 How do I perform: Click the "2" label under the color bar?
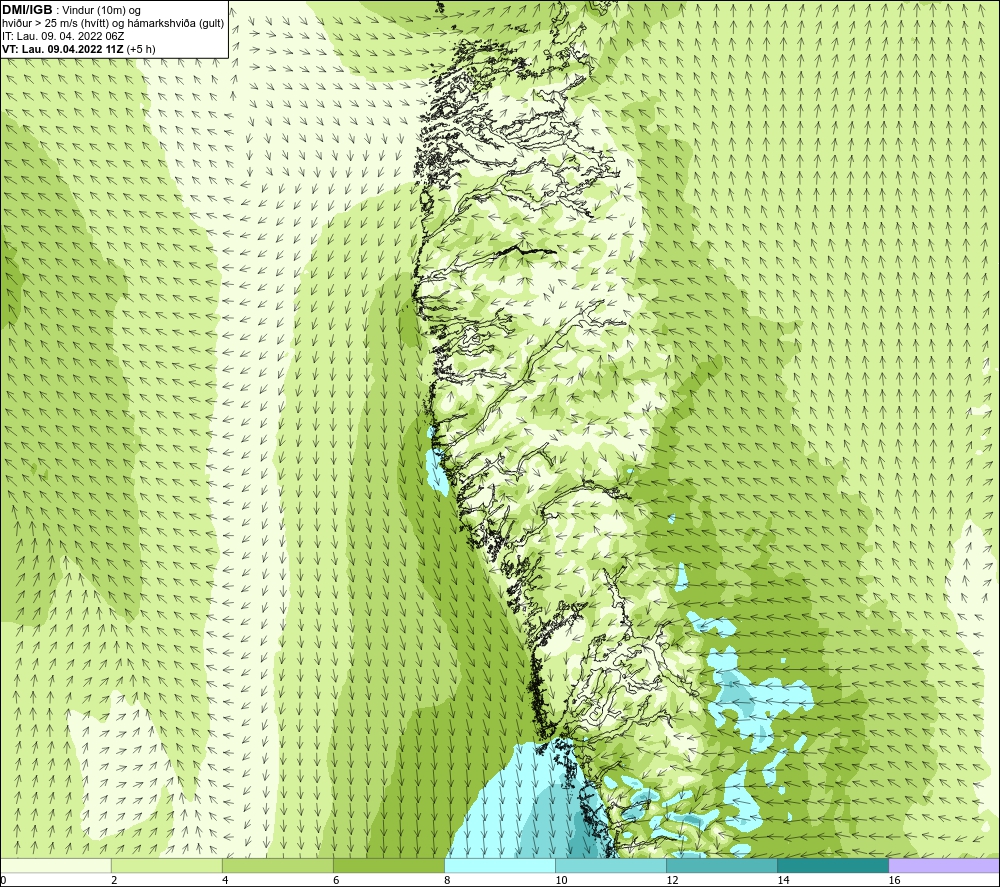[114, 880]
